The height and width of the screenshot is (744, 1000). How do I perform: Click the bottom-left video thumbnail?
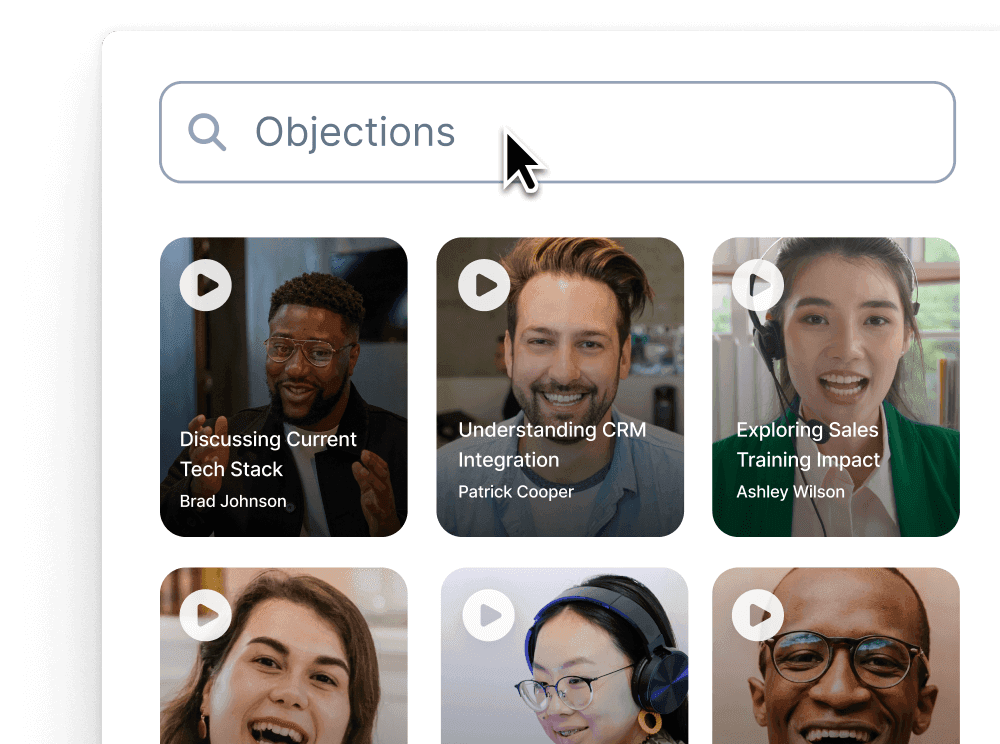click(x=283, y=656)
